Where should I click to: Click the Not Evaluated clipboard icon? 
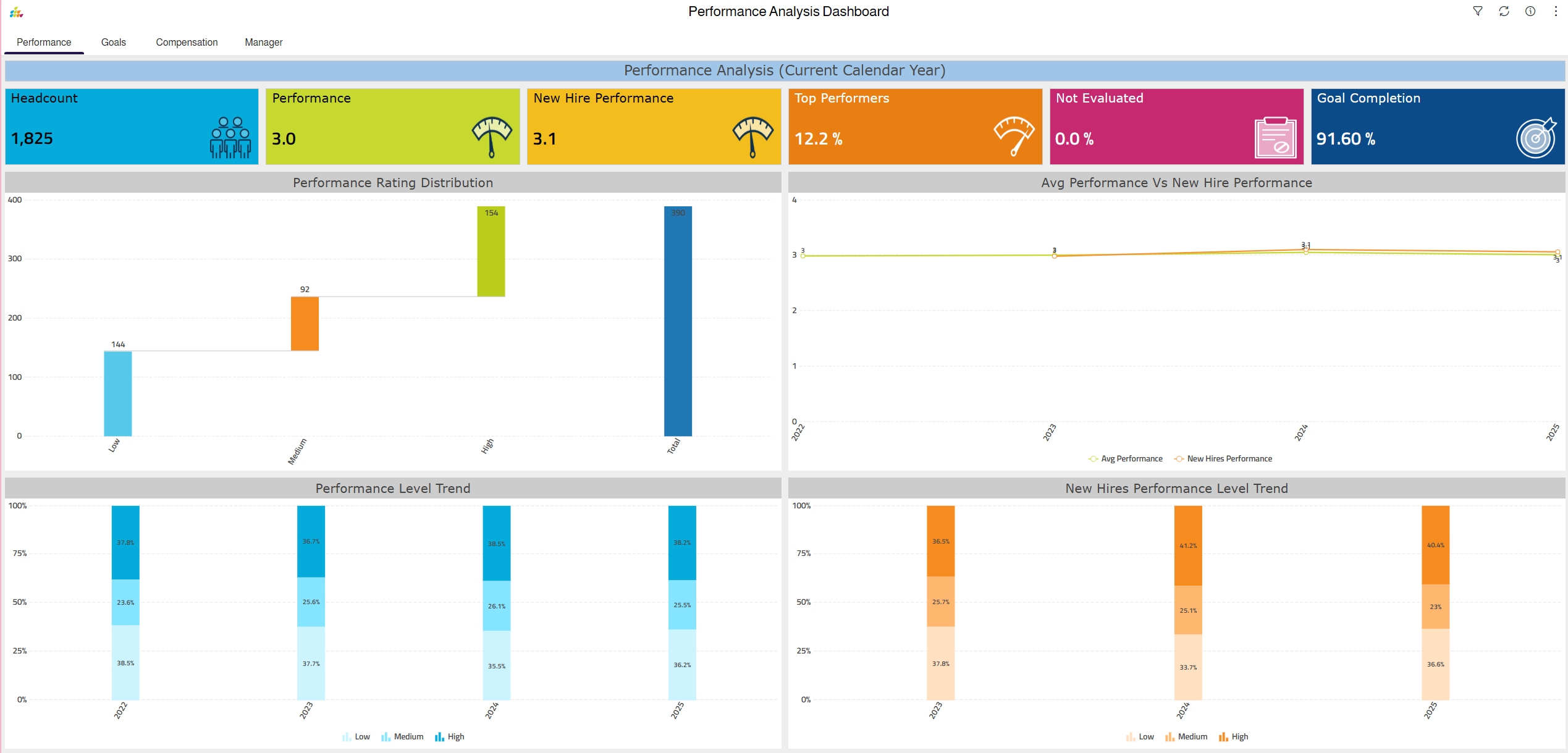coord(1275,137)
